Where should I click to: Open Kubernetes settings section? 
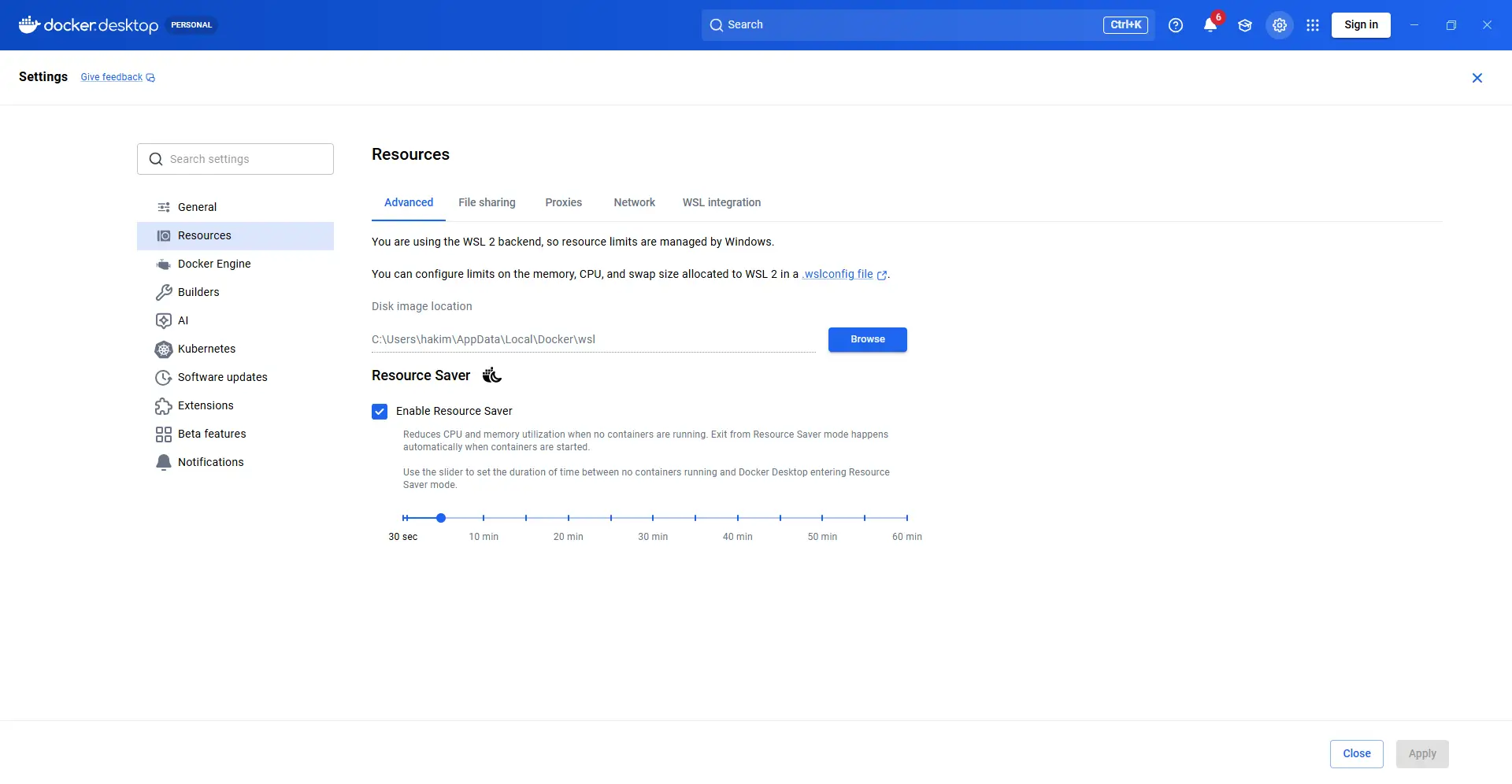[235, 349]
